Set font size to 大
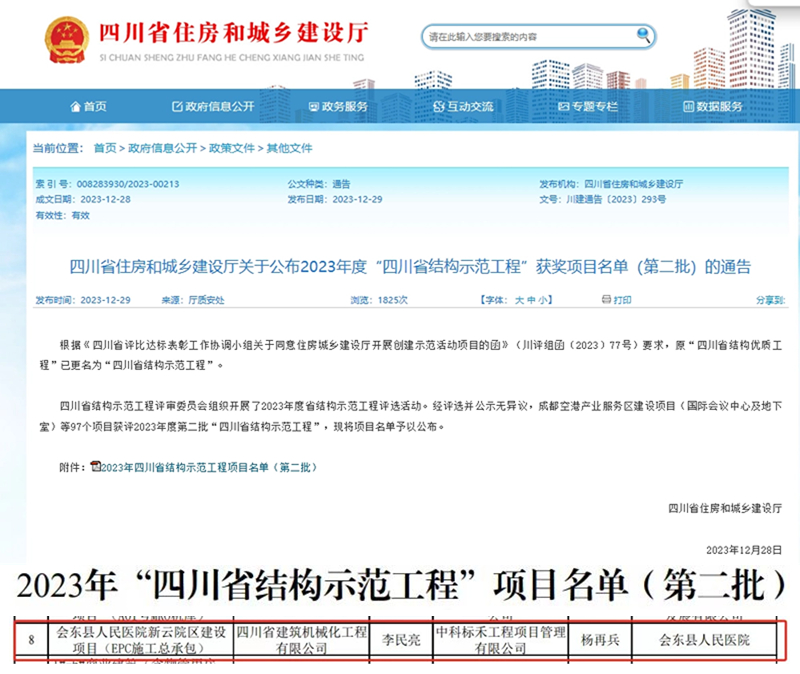This screenshot has width=800, height=674. coord(518,299)
